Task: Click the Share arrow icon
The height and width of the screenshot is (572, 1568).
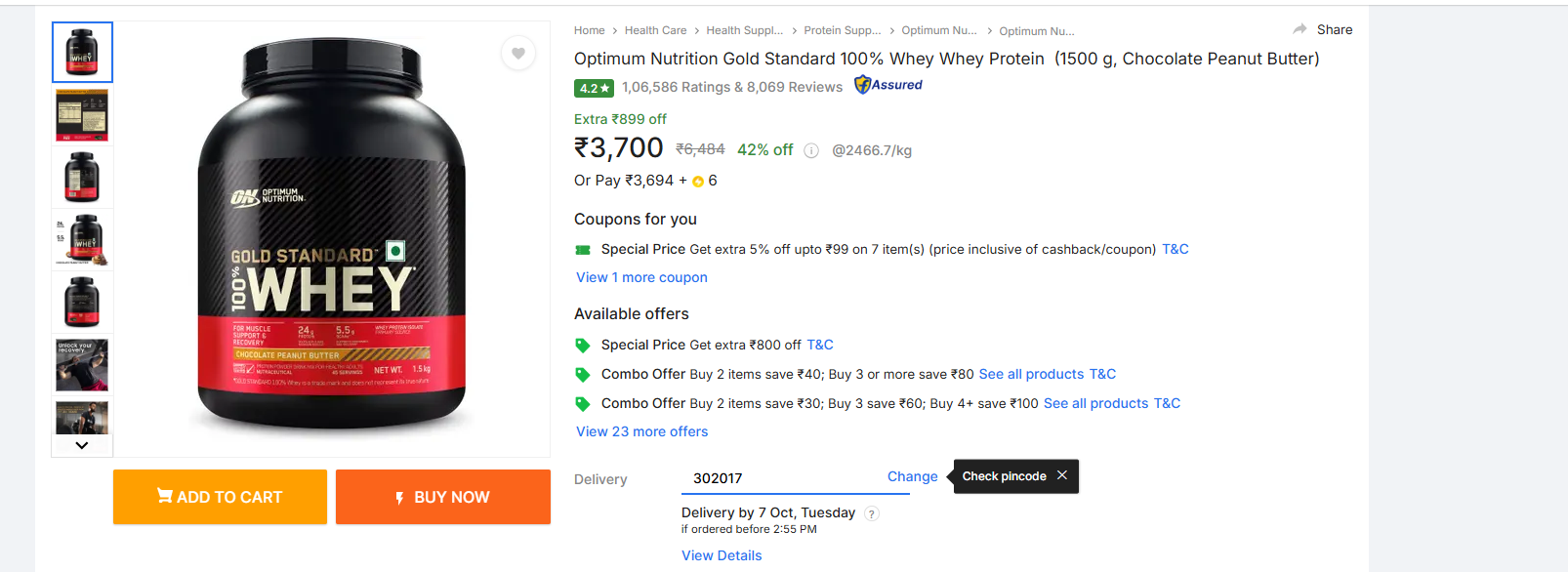Action: tap(1300, 29)
